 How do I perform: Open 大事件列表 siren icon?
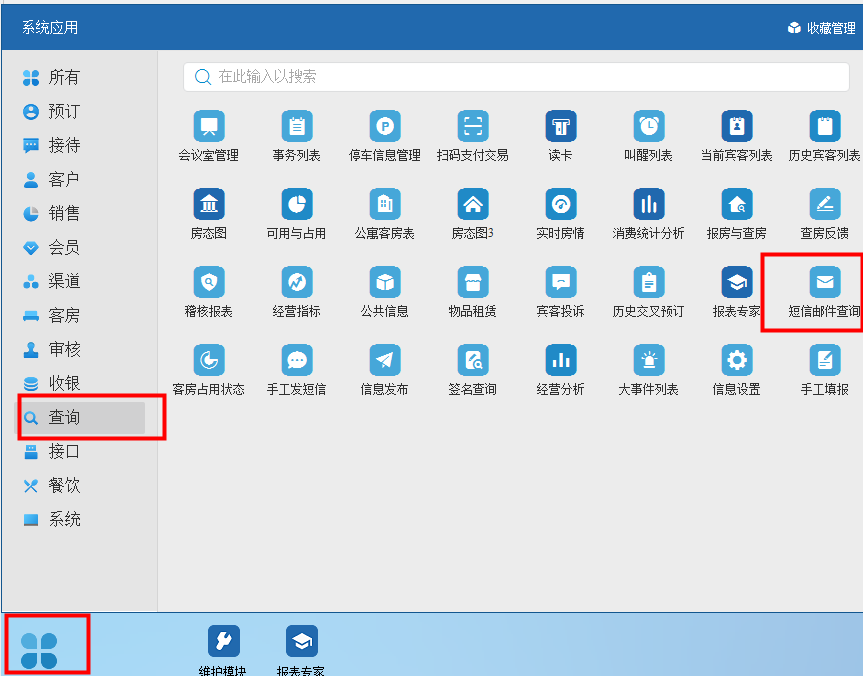pyautogui.click(x=649, y=361)
